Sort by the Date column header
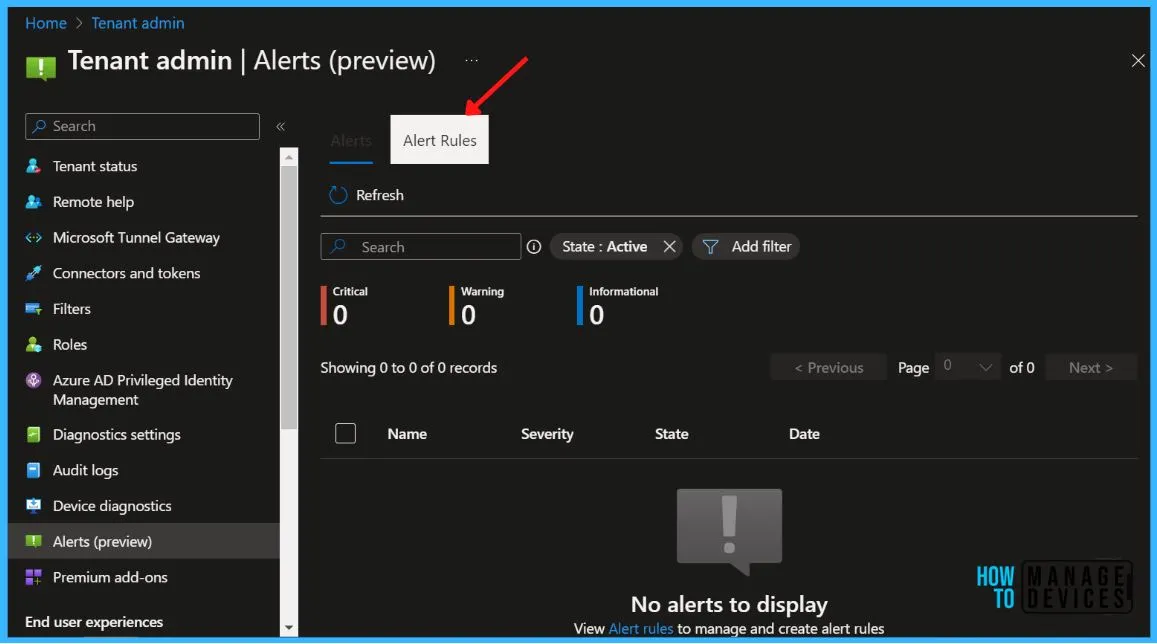Screen dimensions: 1157x644 tap(804, 434)
